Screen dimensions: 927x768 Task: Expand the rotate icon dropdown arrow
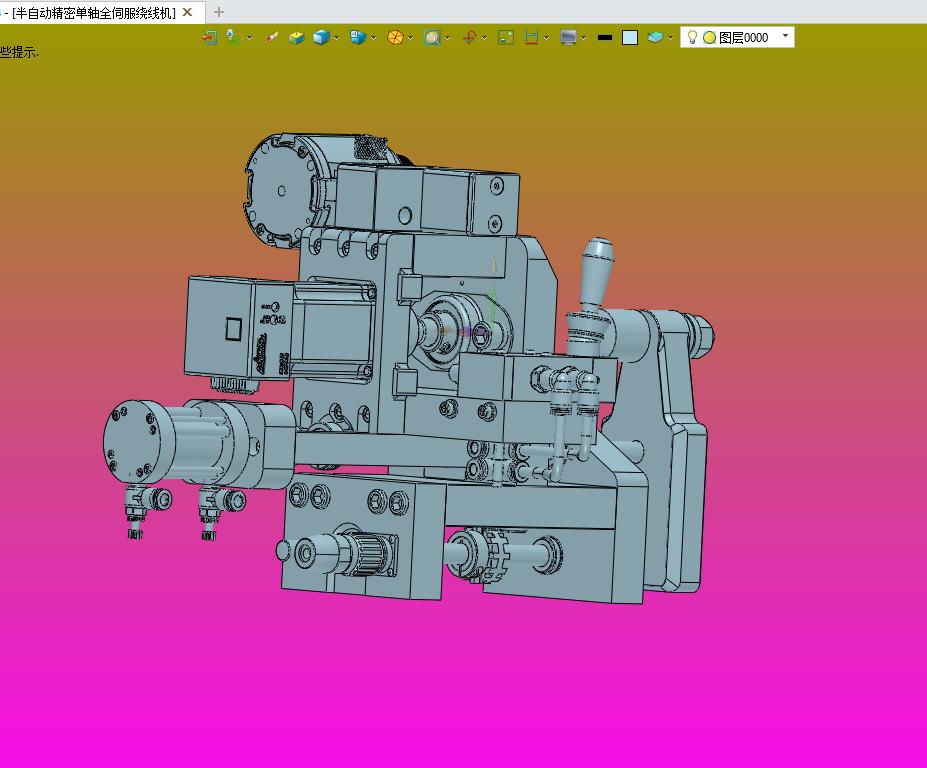pos(485,38)
